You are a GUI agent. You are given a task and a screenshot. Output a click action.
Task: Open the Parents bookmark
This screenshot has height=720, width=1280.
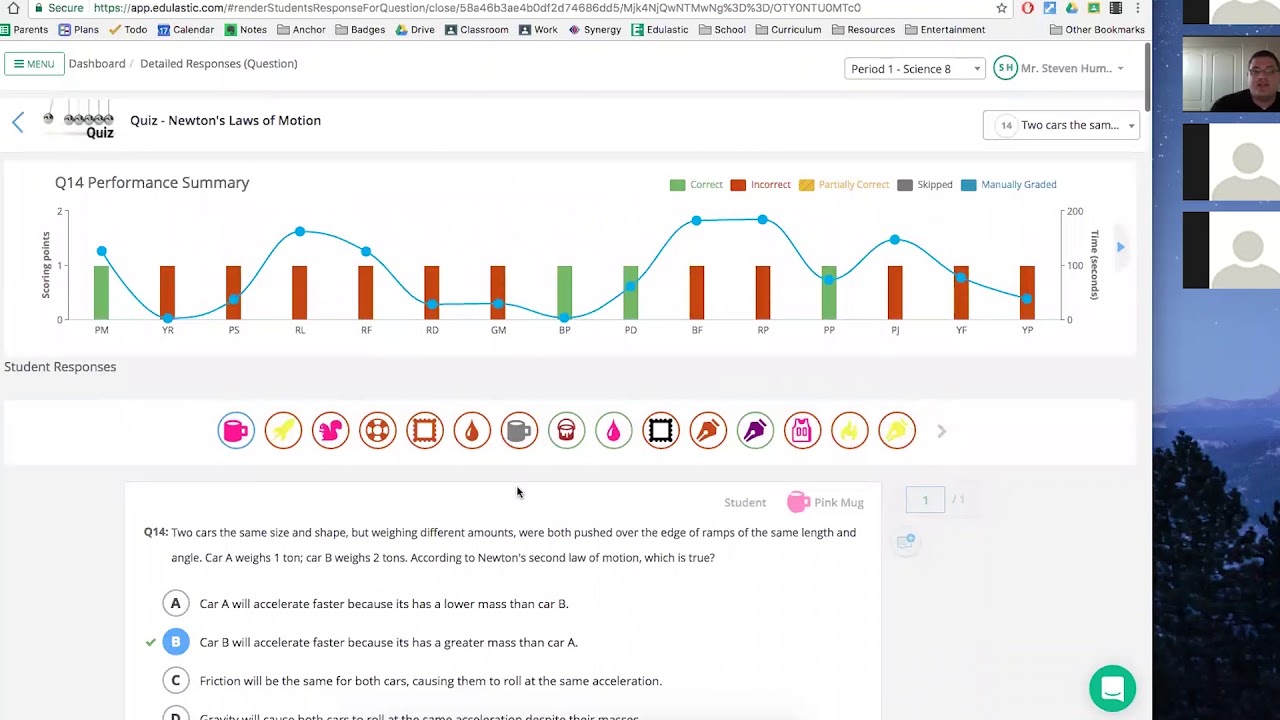[x=24, y=30]
